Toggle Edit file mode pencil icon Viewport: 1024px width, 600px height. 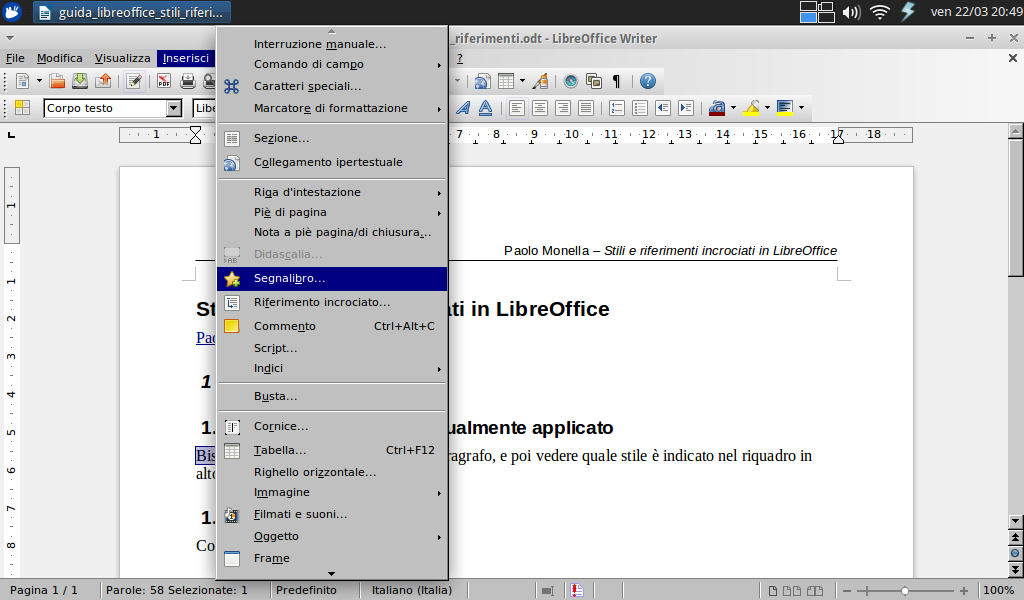pyautogui.click(x=135, y=81)
